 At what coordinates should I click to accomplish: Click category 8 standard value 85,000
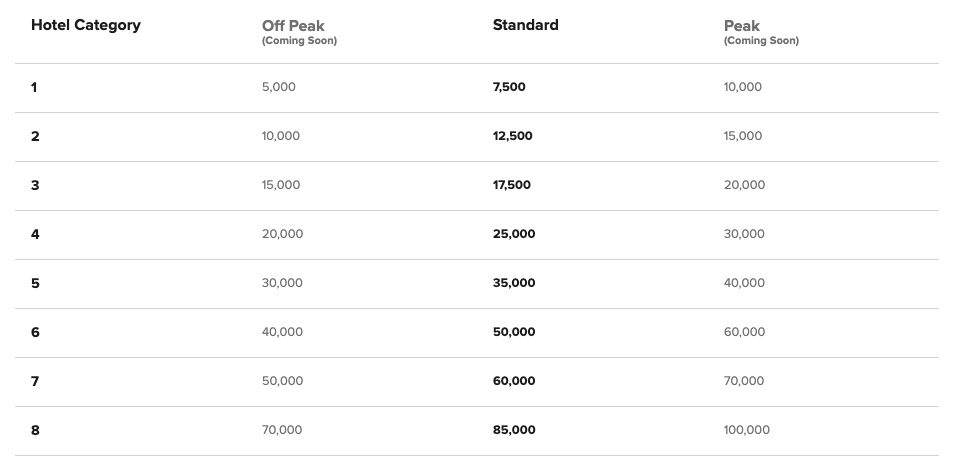pyautogui.click(x=514, y=430)
